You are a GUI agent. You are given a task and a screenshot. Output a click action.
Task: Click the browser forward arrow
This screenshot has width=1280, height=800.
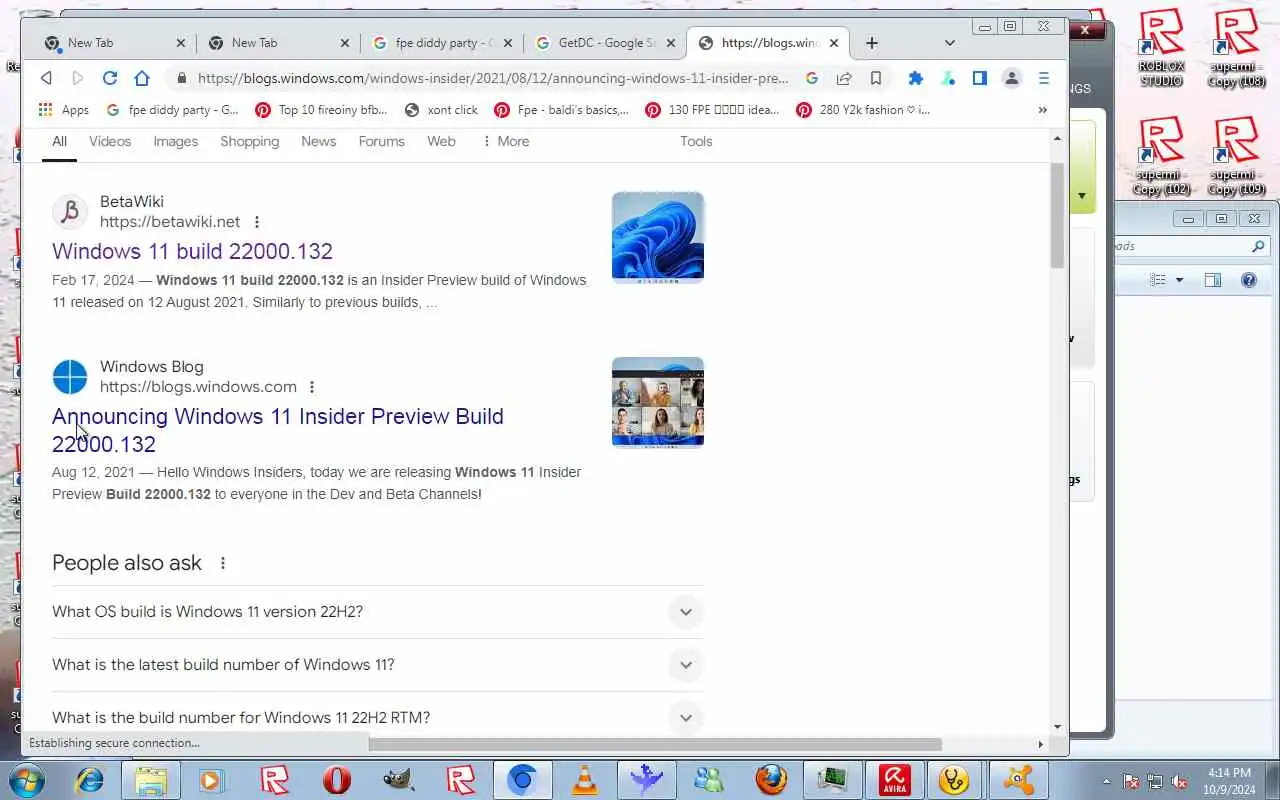(x=78, y=78)
